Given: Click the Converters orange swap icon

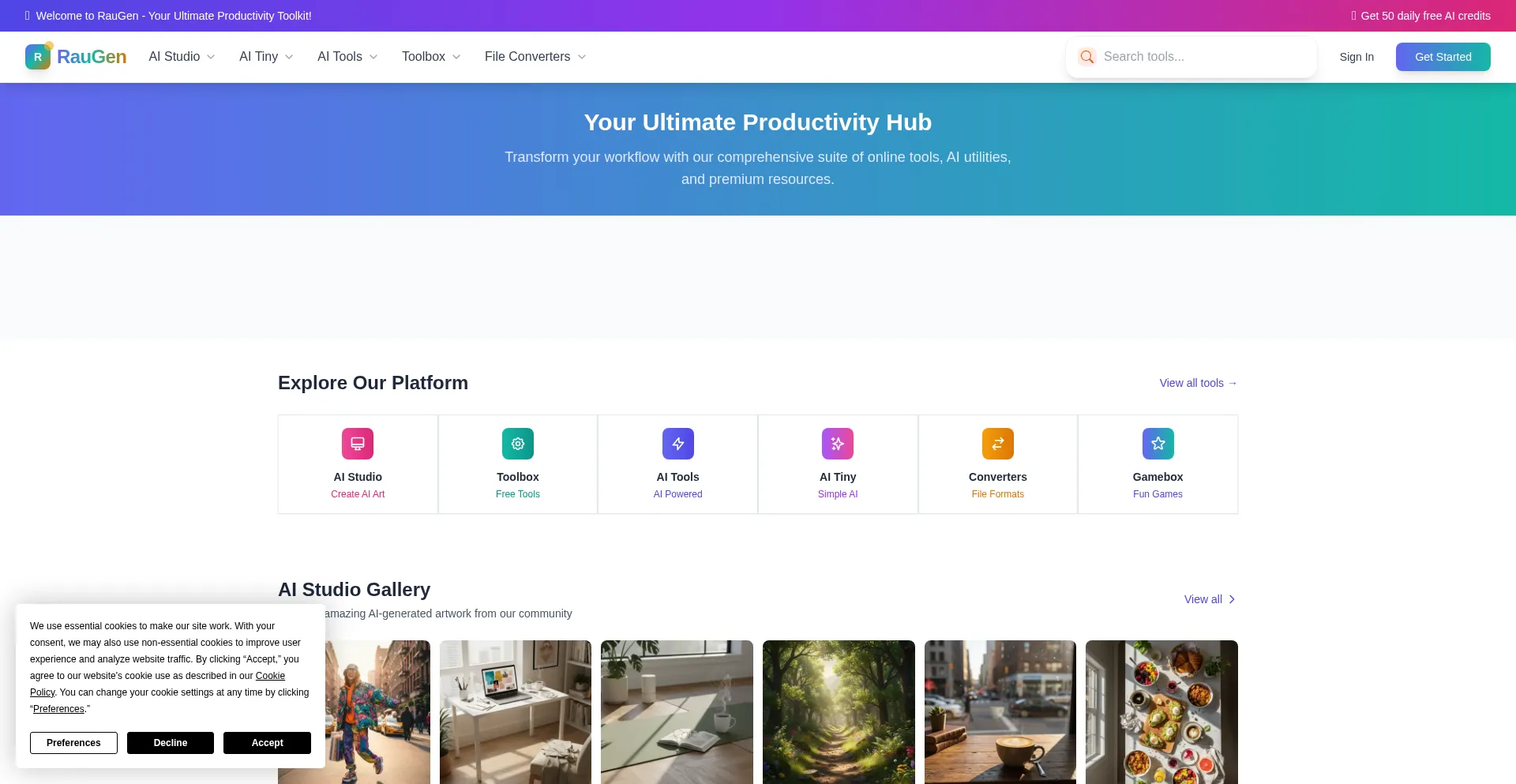Looking at the screenshot, I should click(998, 444).
